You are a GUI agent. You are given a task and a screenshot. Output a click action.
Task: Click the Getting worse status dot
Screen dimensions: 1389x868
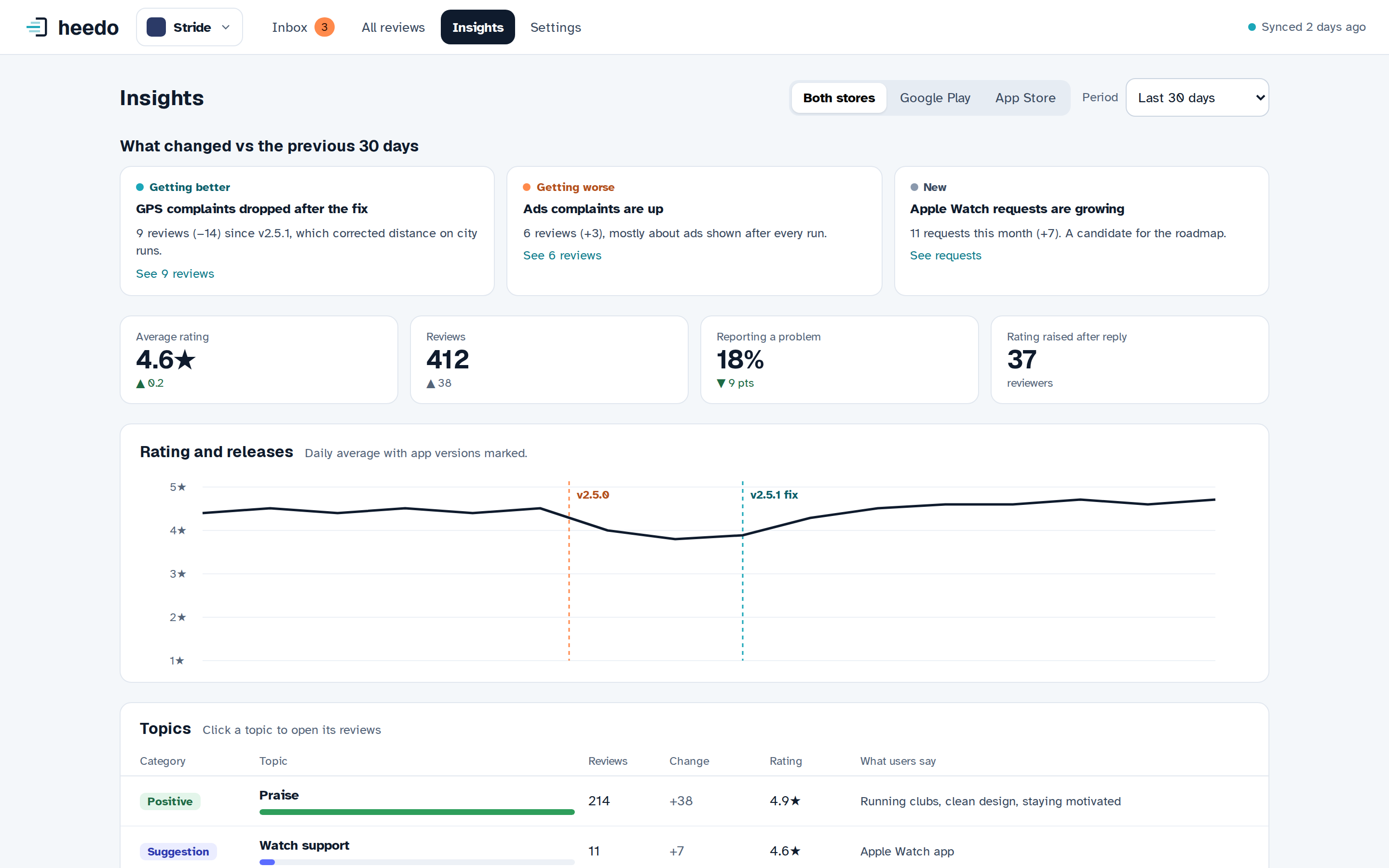click(x=526, y=187)
